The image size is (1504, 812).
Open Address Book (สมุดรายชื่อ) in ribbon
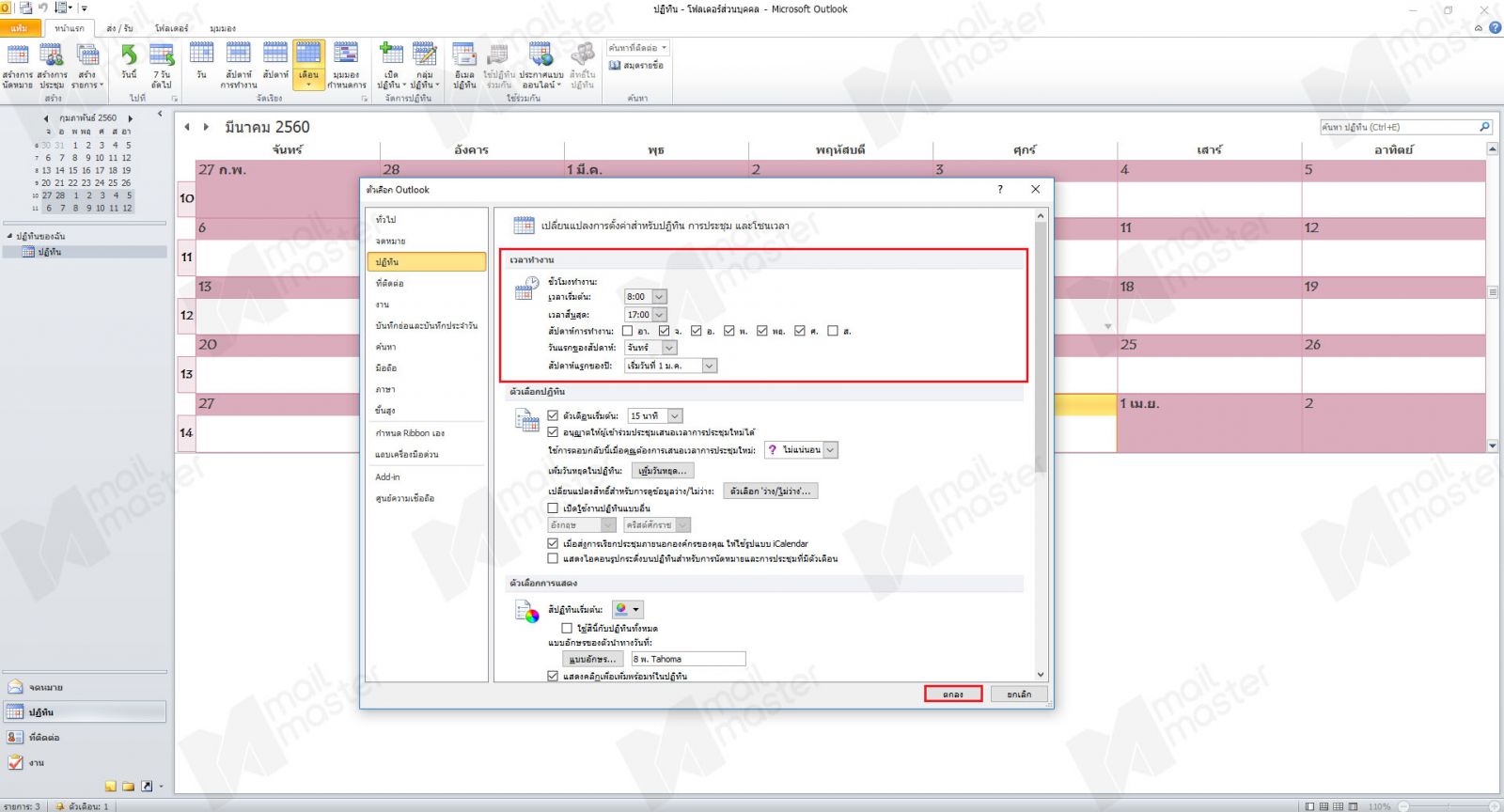click(x=636, y=65)
